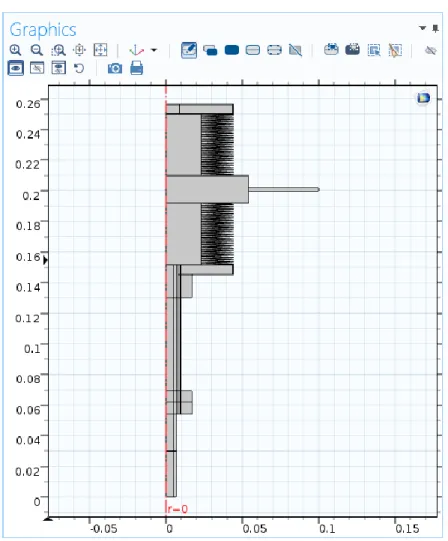The image size is (448, 541).
Task: Toggle the Hide for Geometry eye-slash icon
Action: click(x=431, y=51)
